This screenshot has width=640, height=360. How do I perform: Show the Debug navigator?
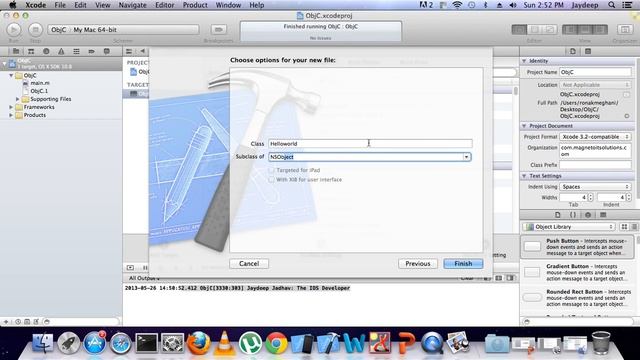(x=76, y=51)
